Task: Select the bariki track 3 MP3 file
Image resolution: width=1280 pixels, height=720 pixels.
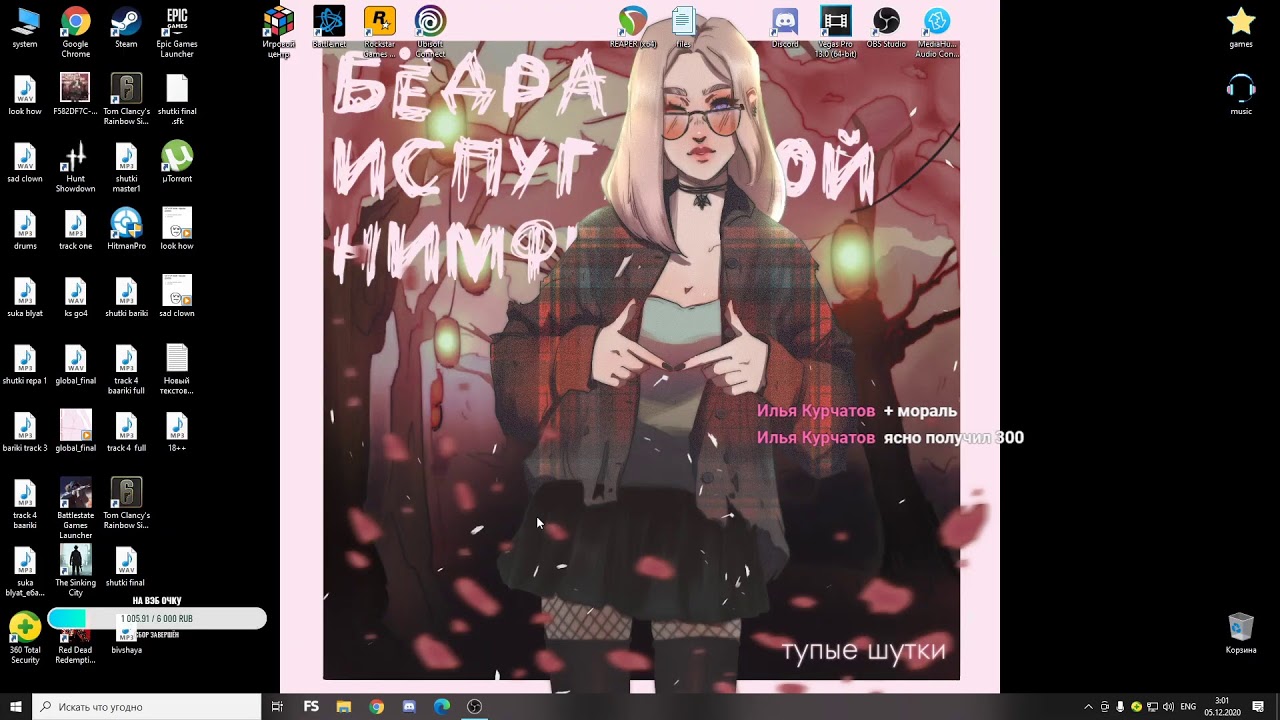Action: coord(25,432)
